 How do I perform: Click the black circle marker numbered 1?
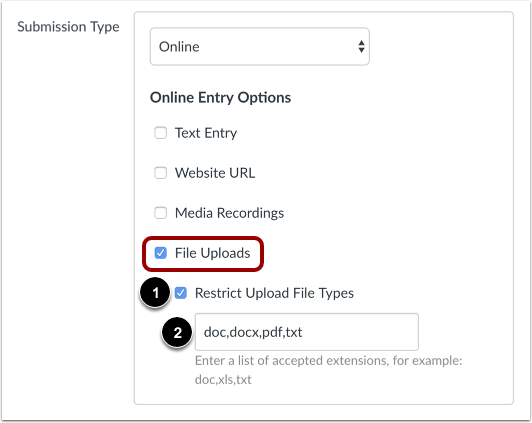(x=155, y=292)
